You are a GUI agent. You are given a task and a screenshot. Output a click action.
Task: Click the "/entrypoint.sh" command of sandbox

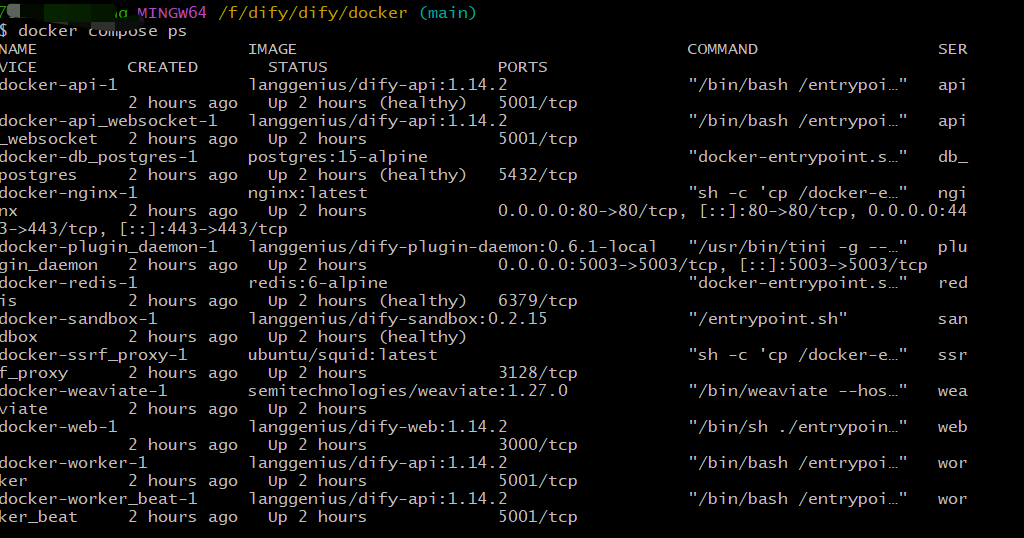(767, 319)
